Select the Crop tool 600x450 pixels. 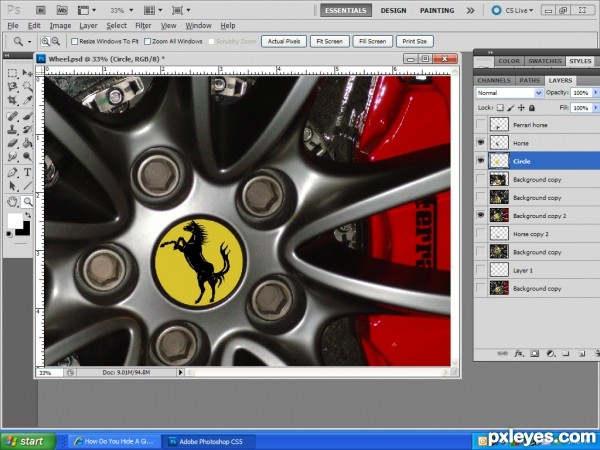12,100
